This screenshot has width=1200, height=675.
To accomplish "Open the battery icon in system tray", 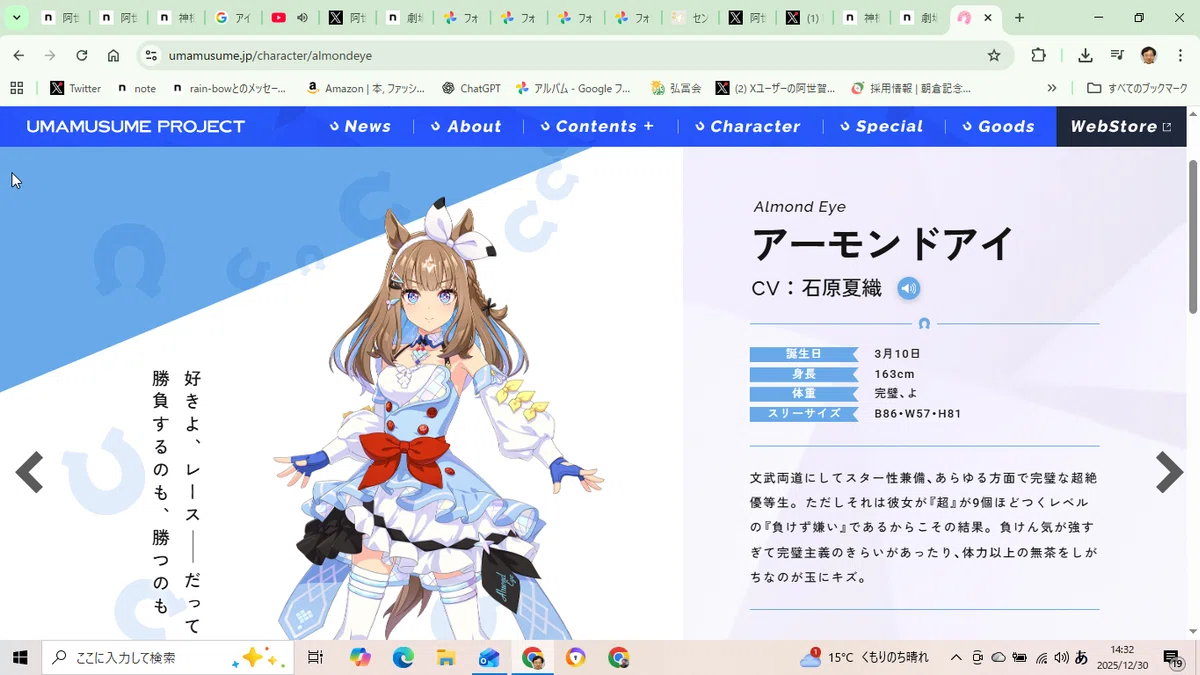I will point(1019,657).
